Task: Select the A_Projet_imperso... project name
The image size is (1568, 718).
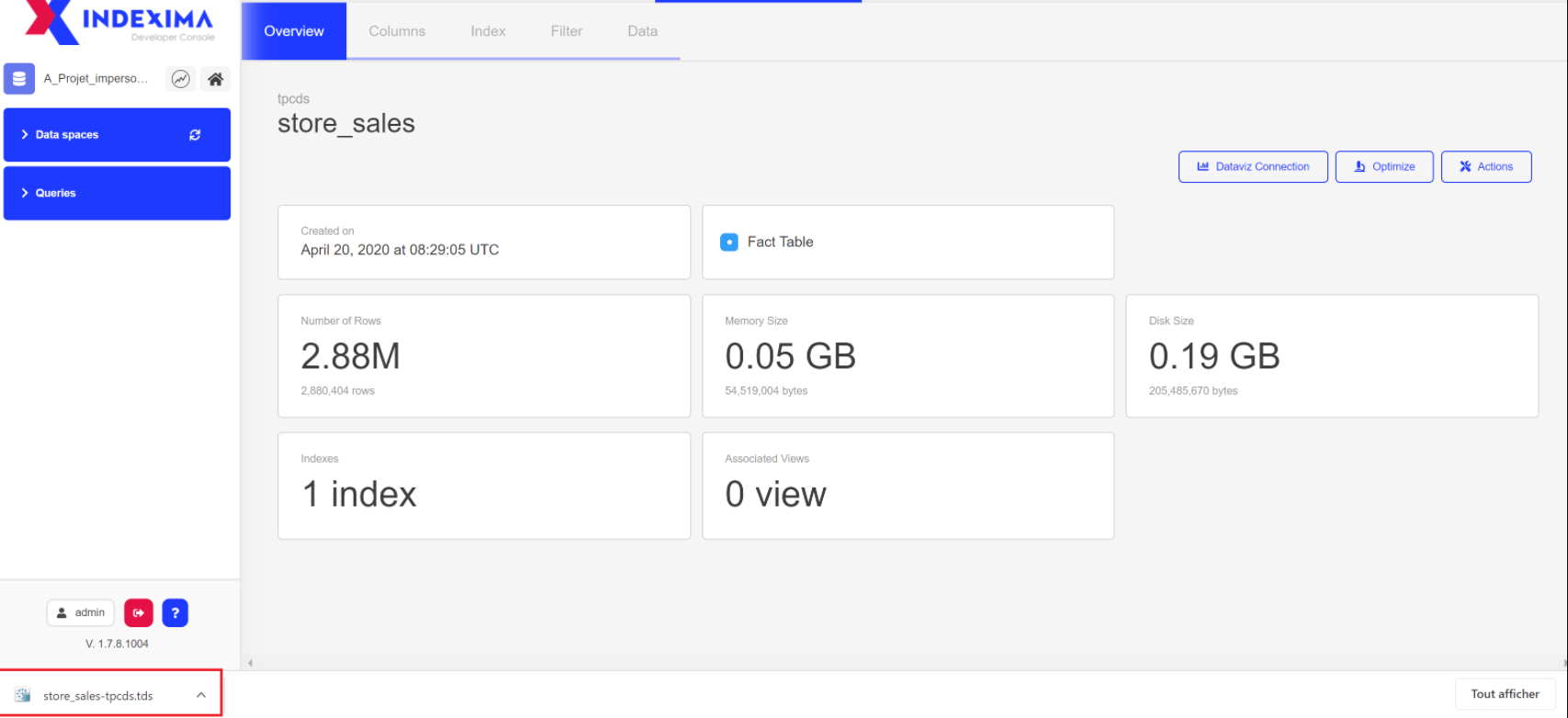Action: pos(96,79)
